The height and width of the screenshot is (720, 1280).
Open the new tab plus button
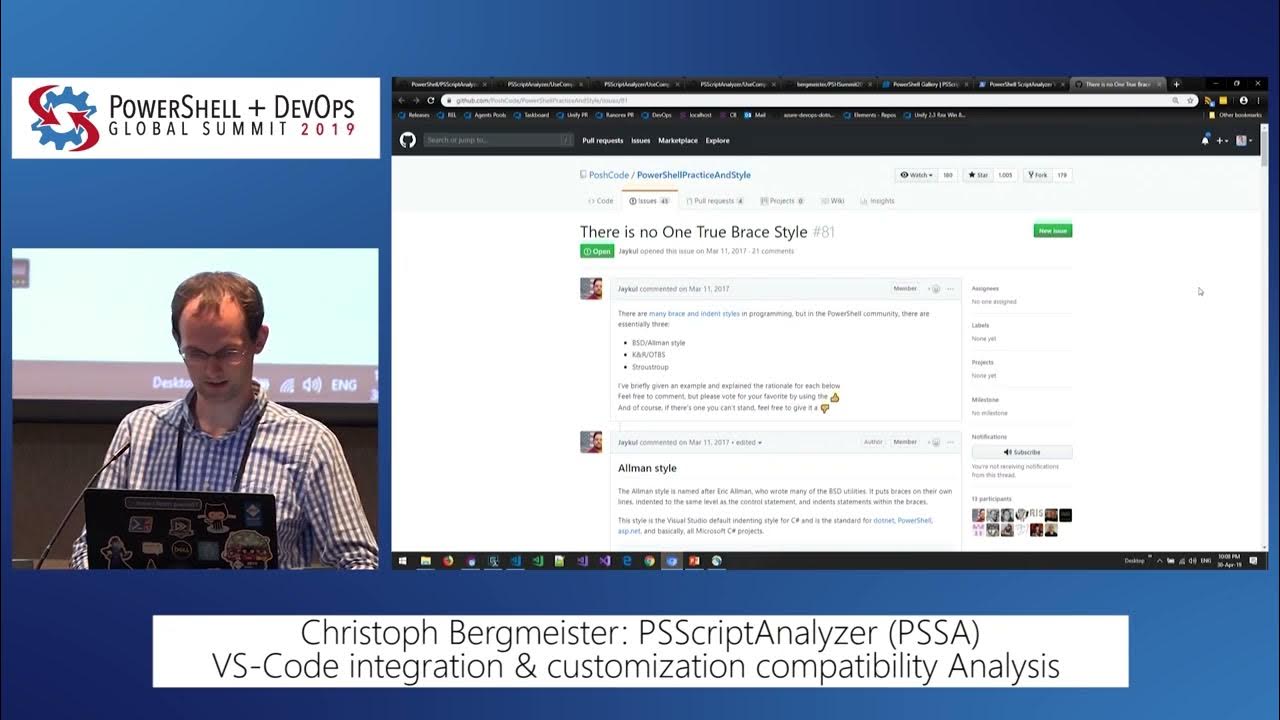(x=1176, y=84)
